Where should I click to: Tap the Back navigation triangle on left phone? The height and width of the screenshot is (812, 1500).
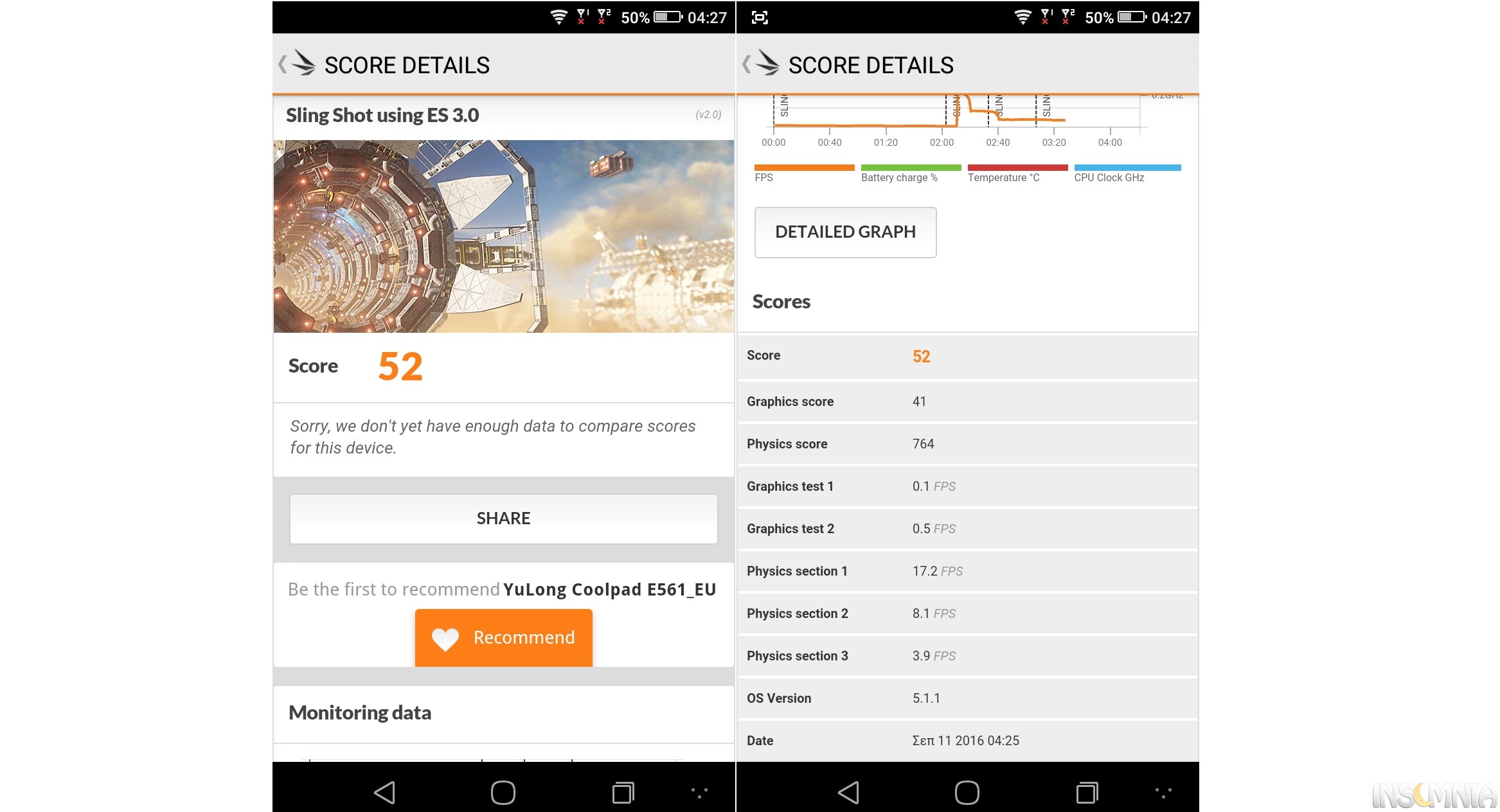(x=384, y=792)
